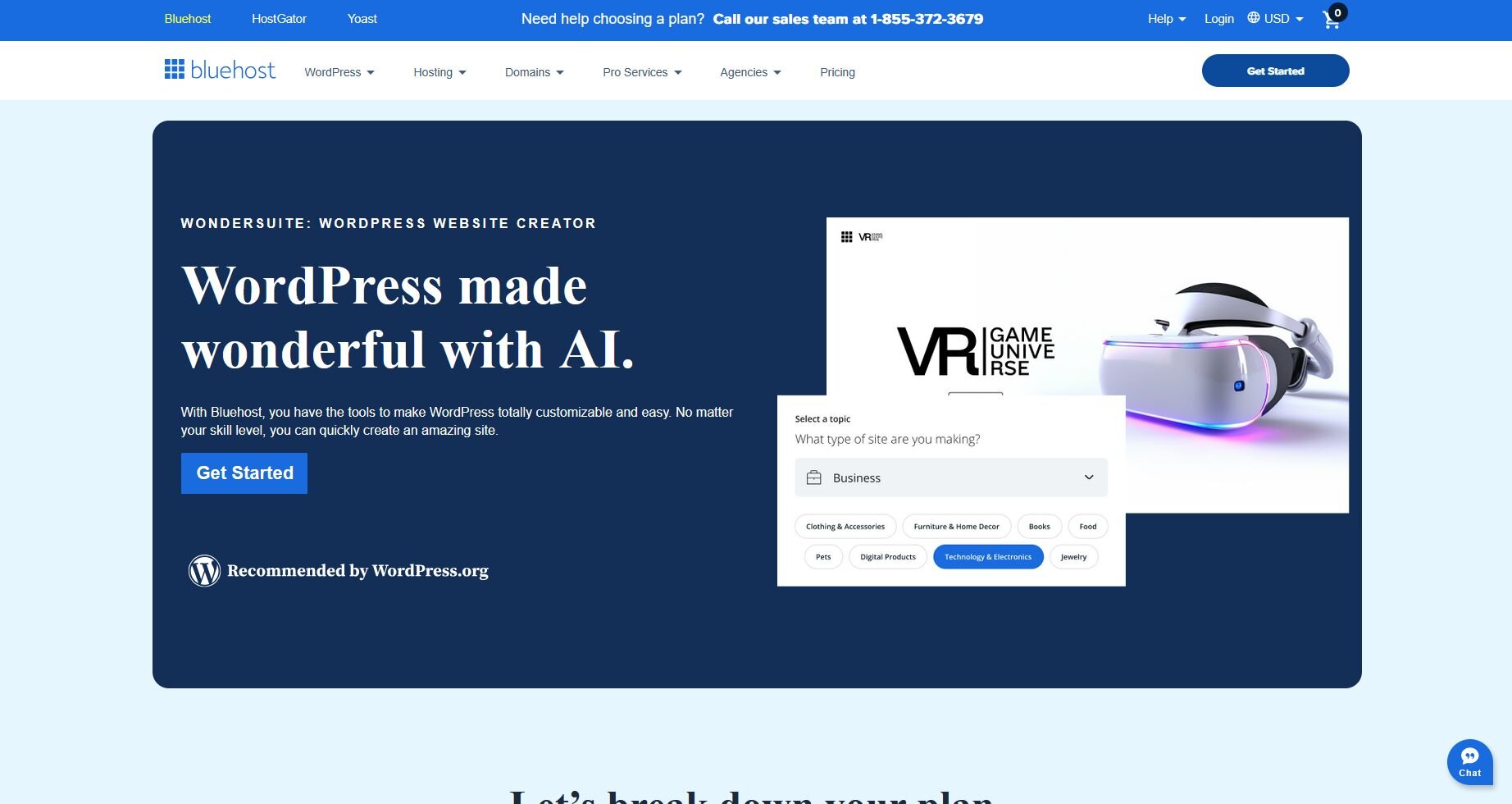Expand the Domains menu
Screen dimensions: 1512x804
tap(535, 72)
